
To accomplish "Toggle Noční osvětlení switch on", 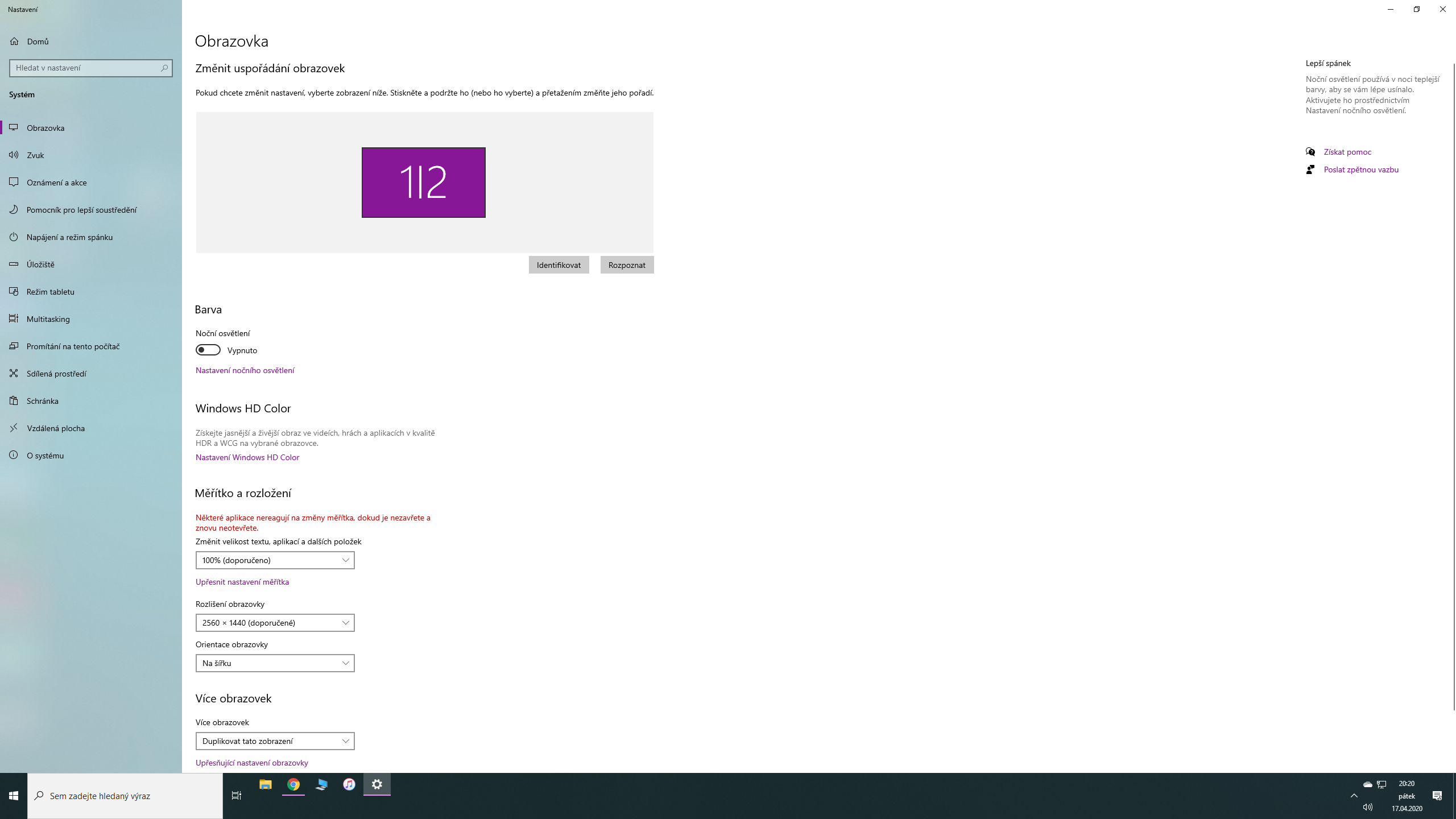I will click(208, 350).
